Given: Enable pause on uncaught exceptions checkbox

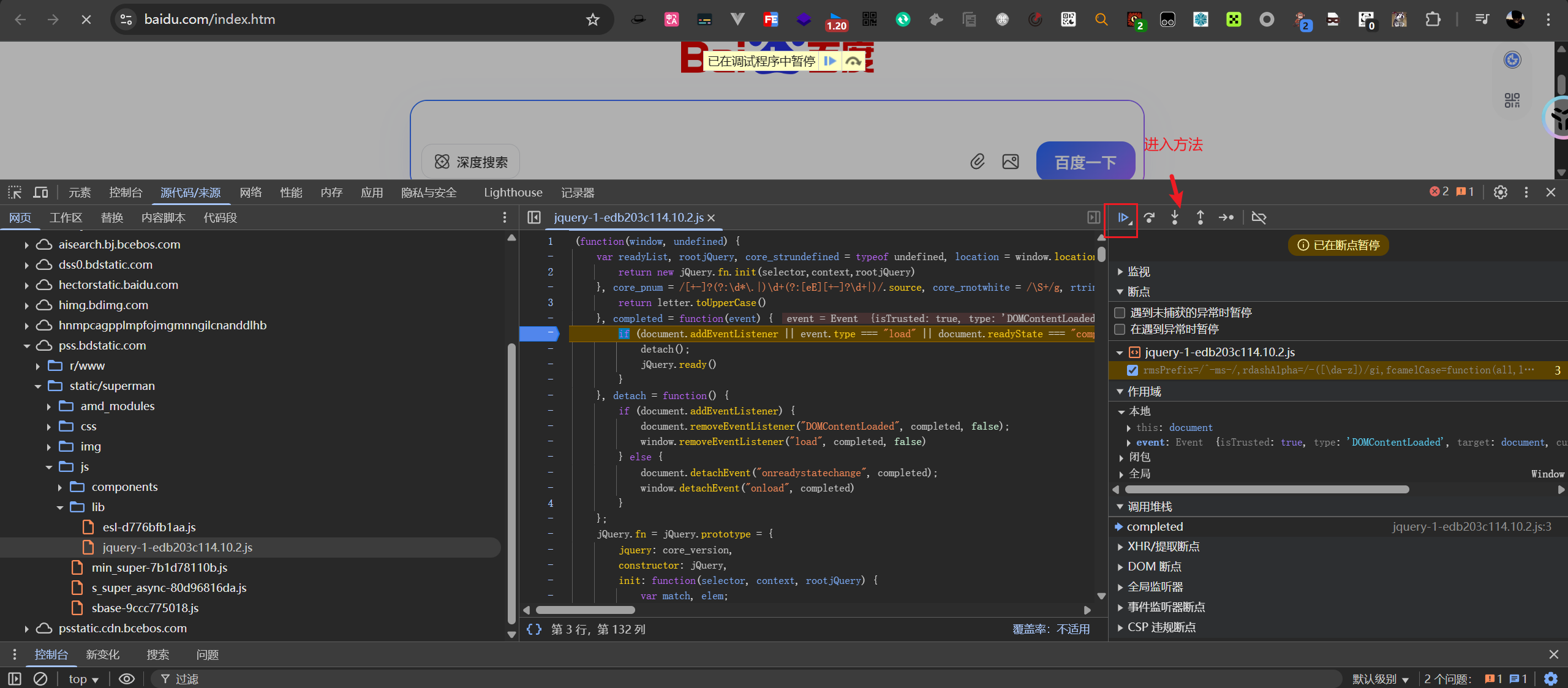Looking at the screenshot, I should tap(1120, 313).
